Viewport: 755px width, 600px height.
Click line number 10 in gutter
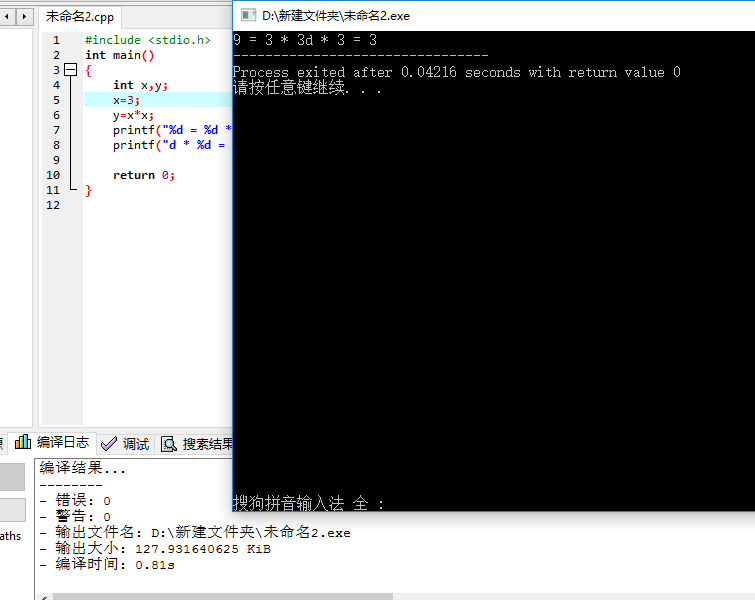coord(53,175)
